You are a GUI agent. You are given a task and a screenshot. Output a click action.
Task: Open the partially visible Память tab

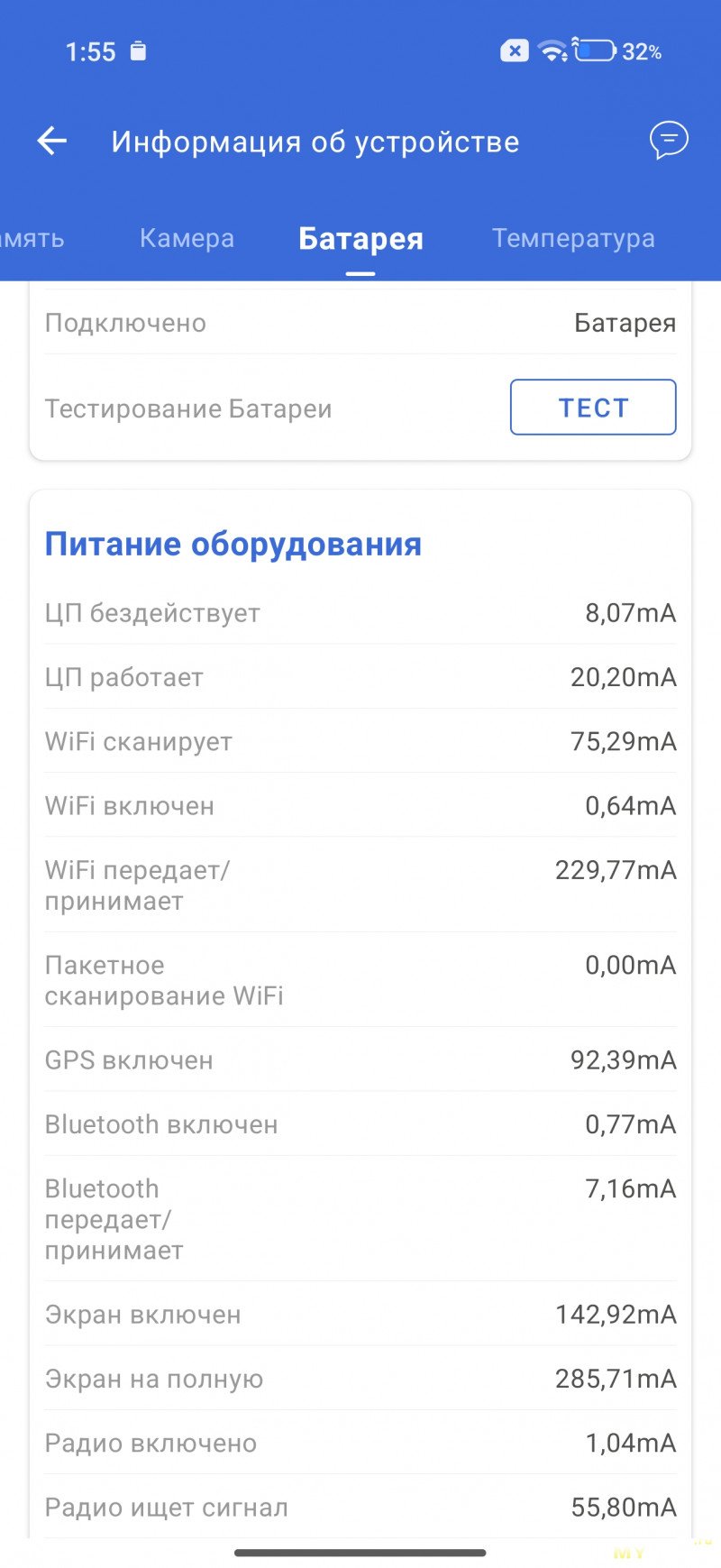coord(32,238)
